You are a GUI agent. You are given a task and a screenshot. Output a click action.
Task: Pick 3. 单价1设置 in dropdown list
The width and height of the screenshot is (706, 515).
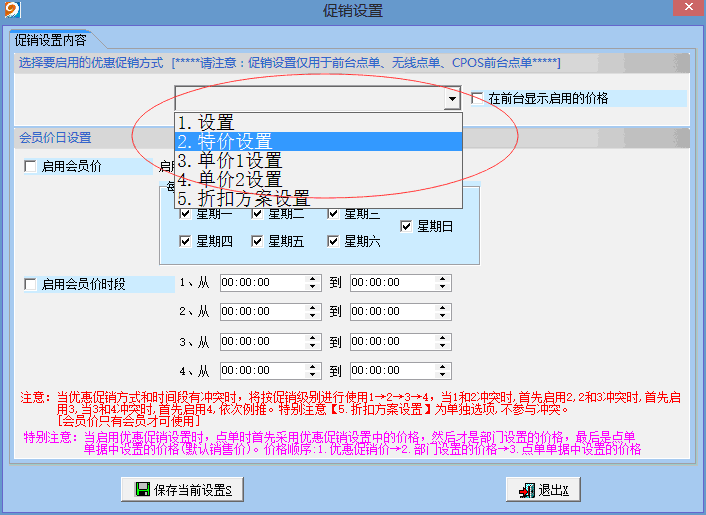pyautogui.click(x=318, y=160)
